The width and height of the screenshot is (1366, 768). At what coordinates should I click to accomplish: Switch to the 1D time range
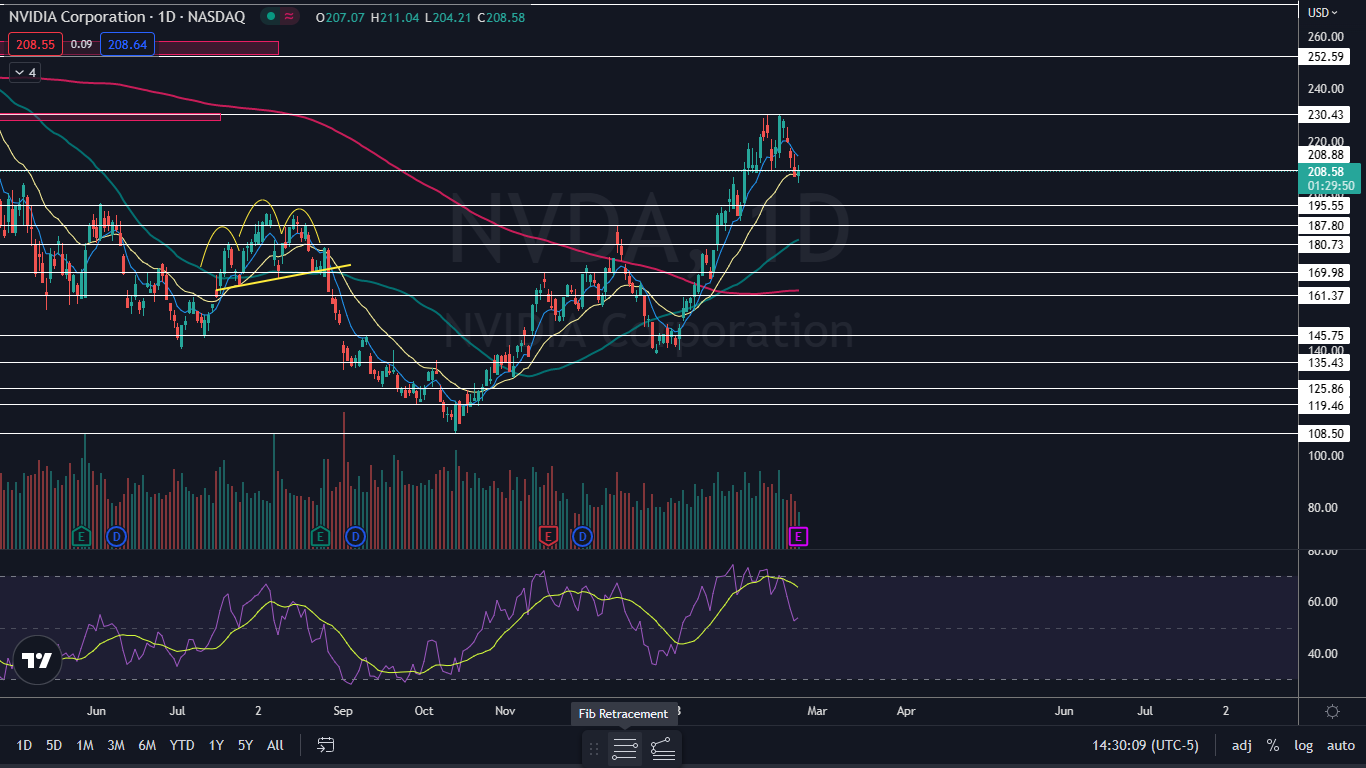point(24,745)
